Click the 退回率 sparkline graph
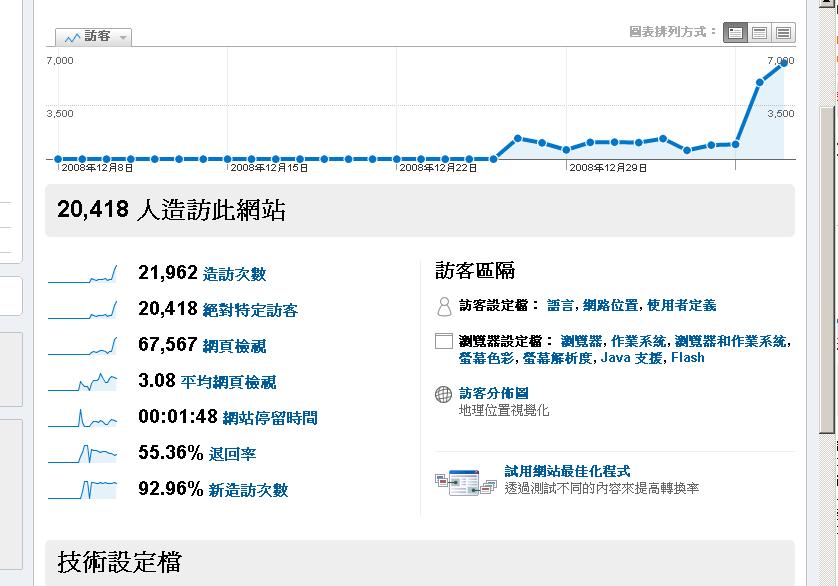 tap(83, 454)
